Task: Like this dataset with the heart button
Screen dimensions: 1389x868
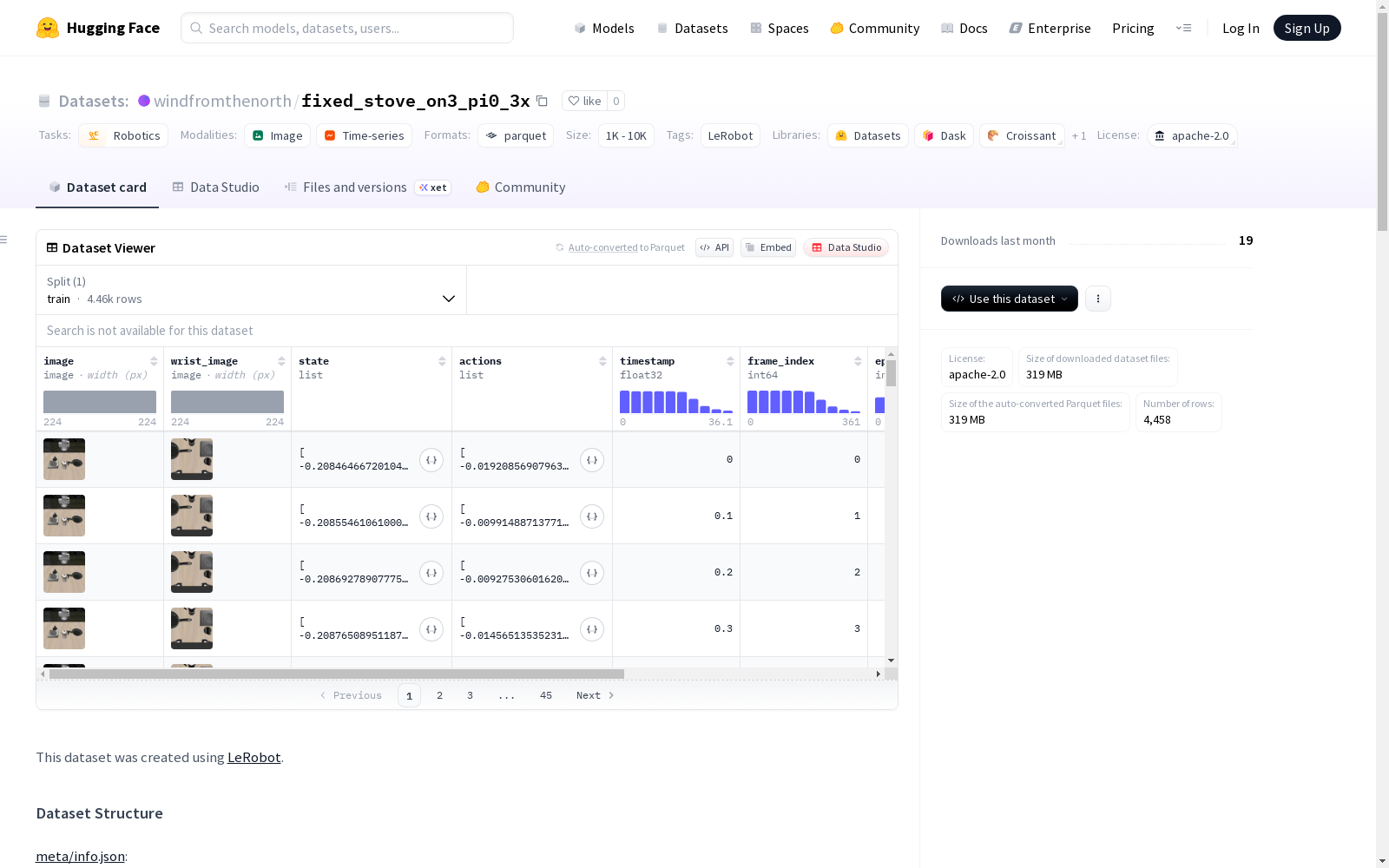Action: pos(584,101)
